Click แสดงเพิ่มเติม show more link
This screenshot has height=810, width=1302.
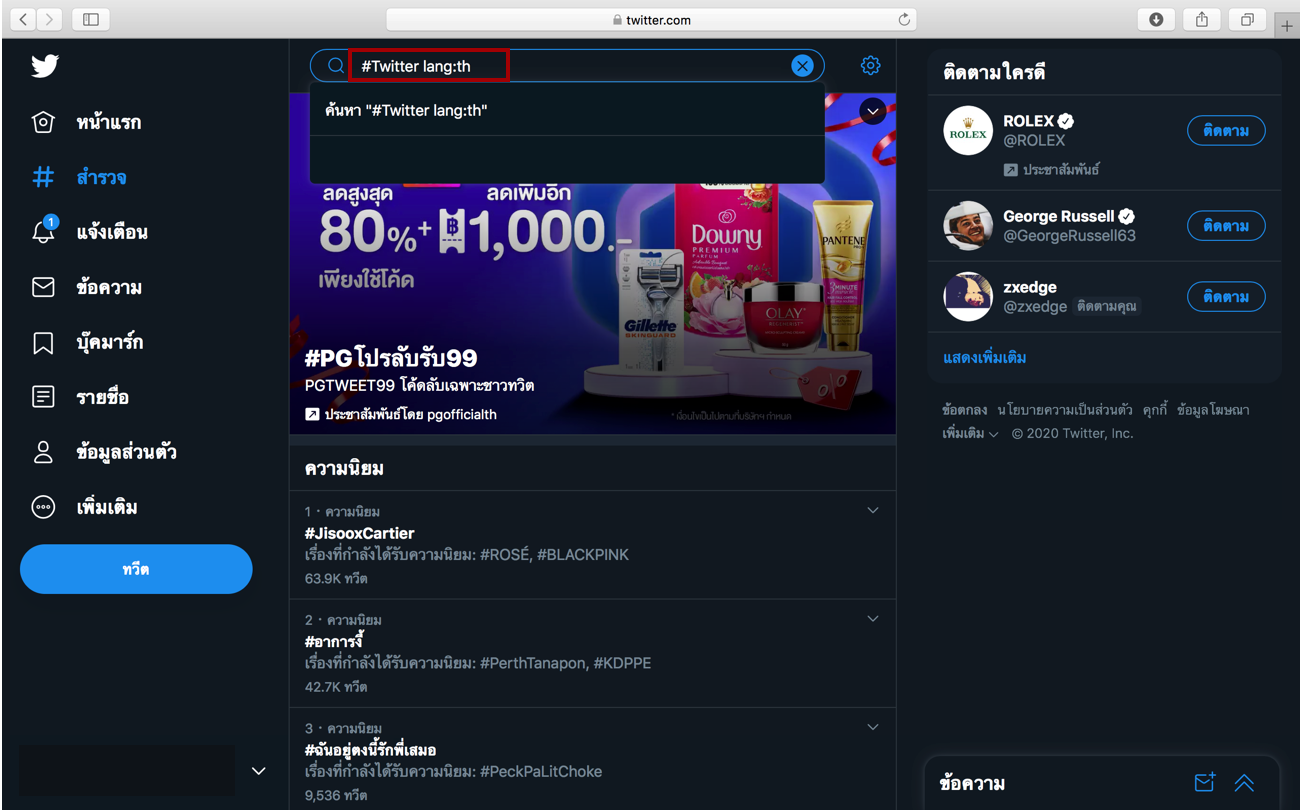(x=984, y=357)
